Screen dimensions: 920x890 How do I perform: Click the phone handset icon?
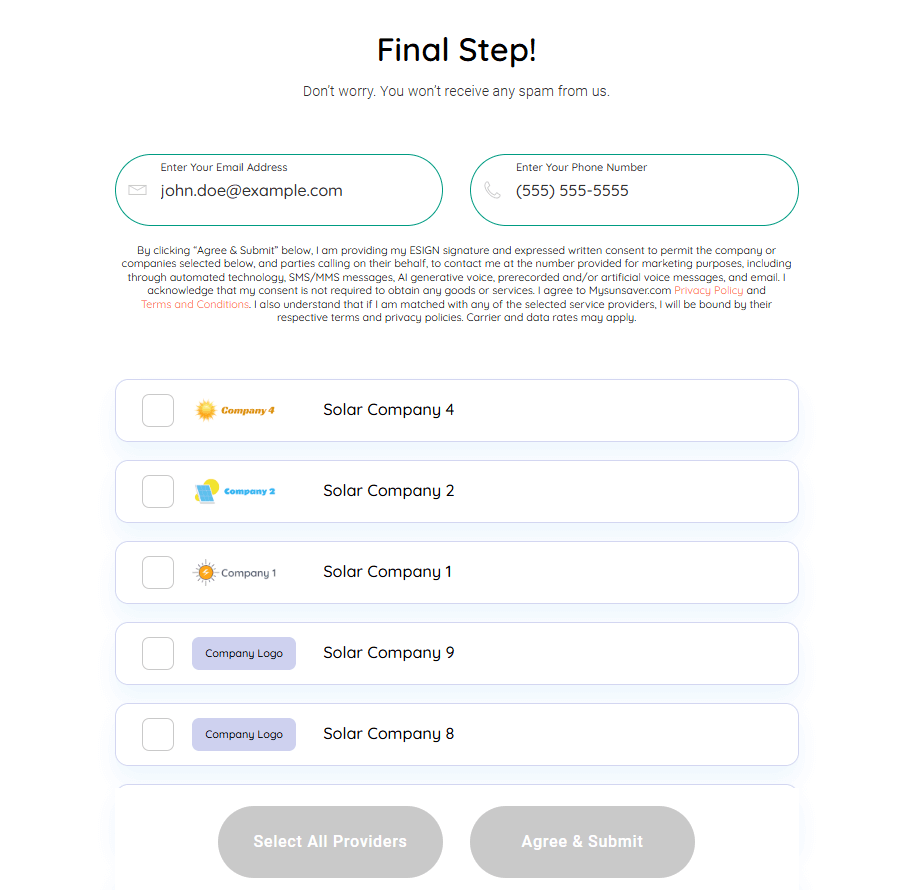492,190
